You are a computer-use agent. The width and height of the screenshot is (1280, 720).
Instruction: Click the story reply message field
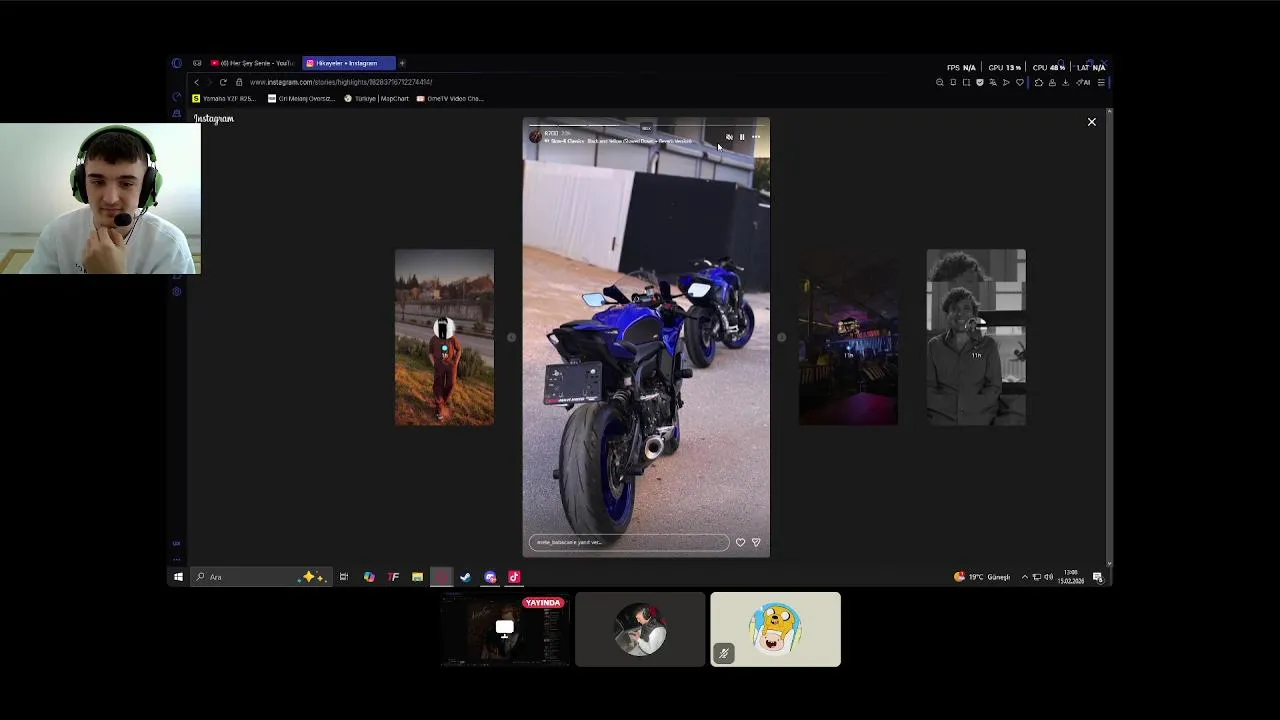coord(629,542)
